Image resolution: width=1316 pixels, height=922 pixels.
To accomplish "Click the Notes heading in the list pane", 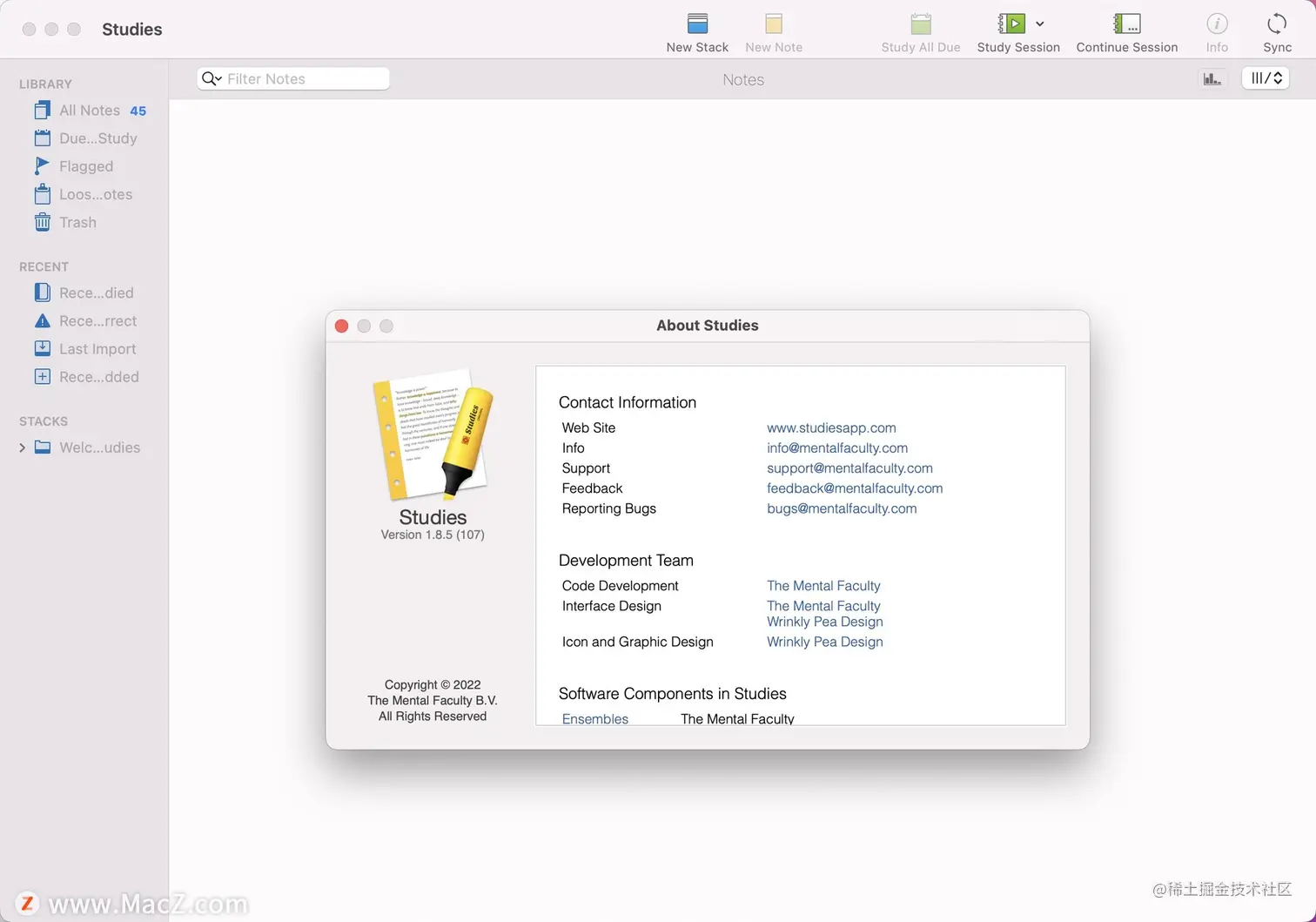I will [743, 79].
